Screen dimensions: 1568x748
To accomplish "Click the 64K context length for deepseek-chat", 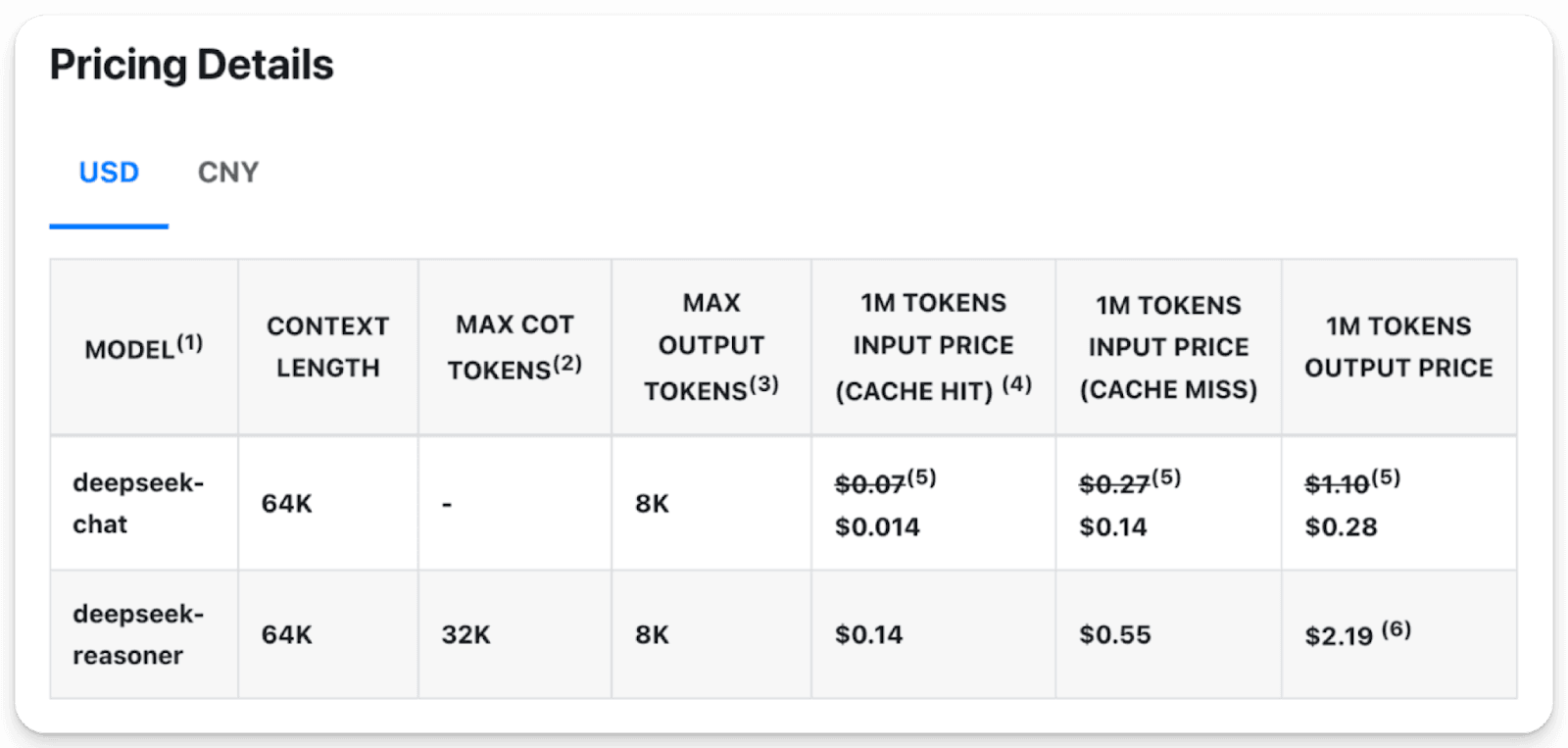I will 284,503.
